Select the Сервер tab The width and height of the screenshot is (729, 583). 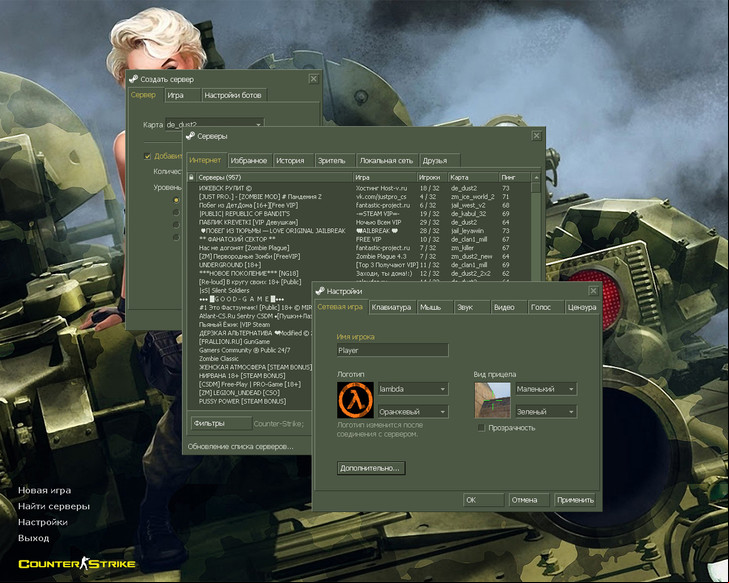pos(144,95)
